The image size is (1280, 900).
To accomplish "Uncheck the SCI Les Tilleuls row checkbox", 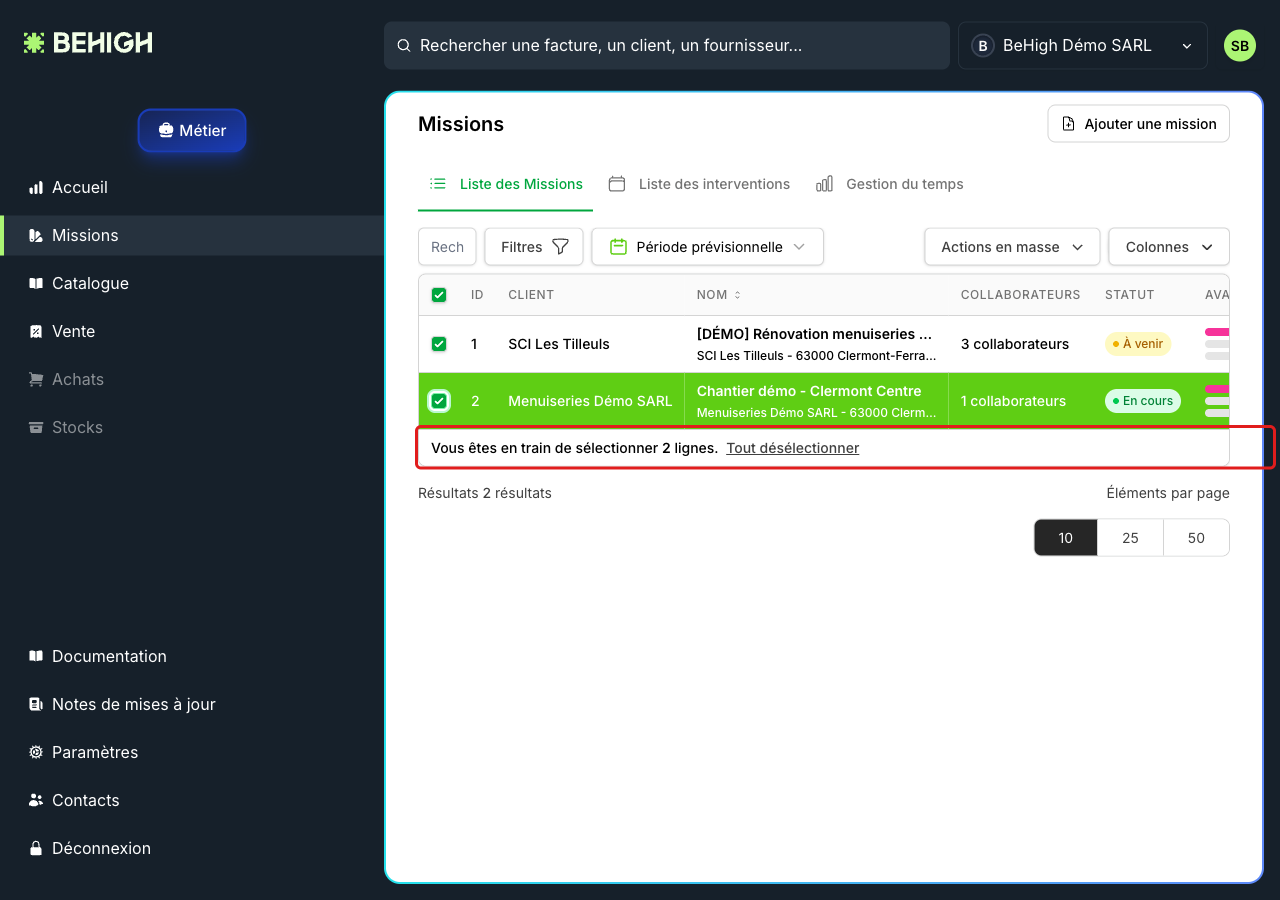I will point(439,344).
